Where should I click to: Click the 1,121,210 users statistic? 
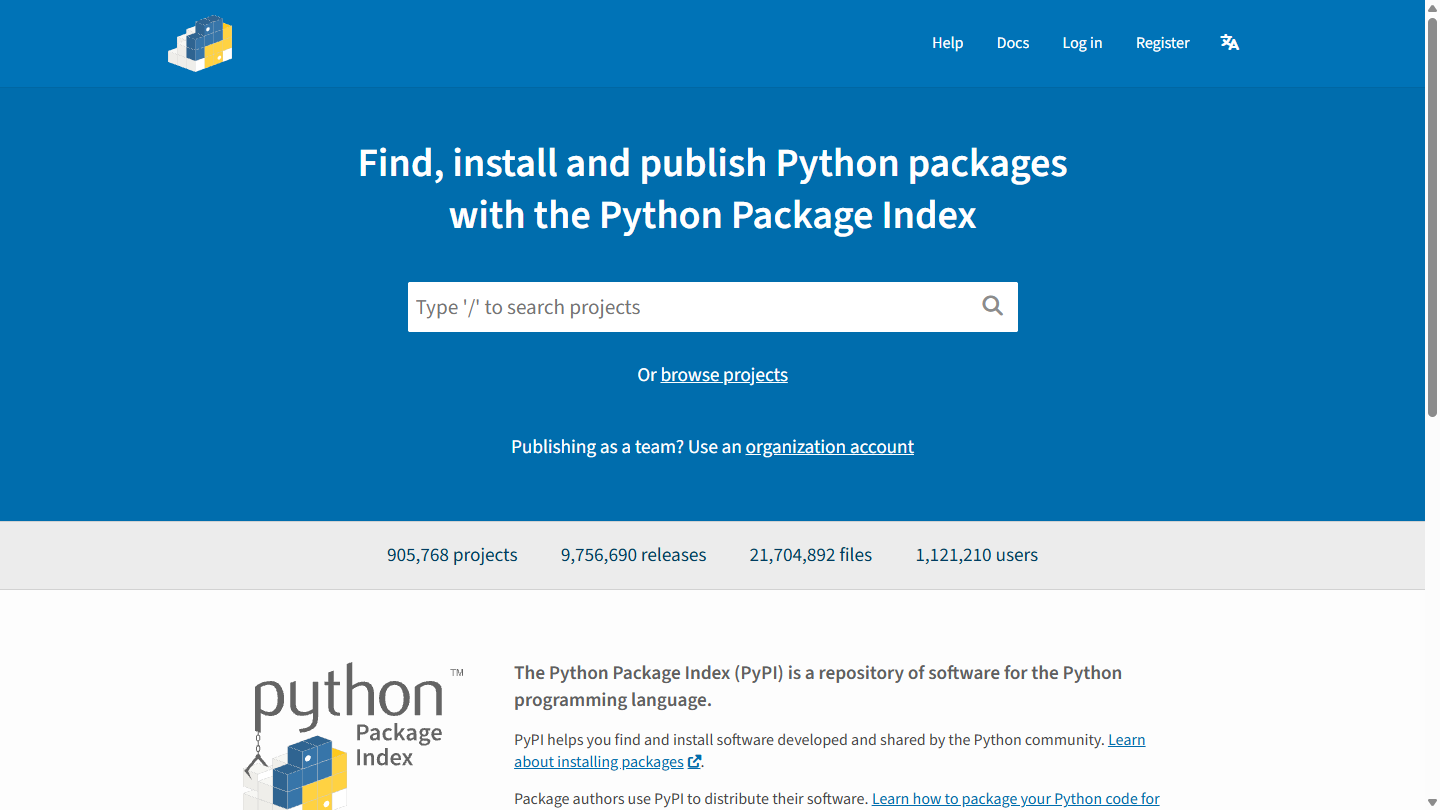point(977,555)
